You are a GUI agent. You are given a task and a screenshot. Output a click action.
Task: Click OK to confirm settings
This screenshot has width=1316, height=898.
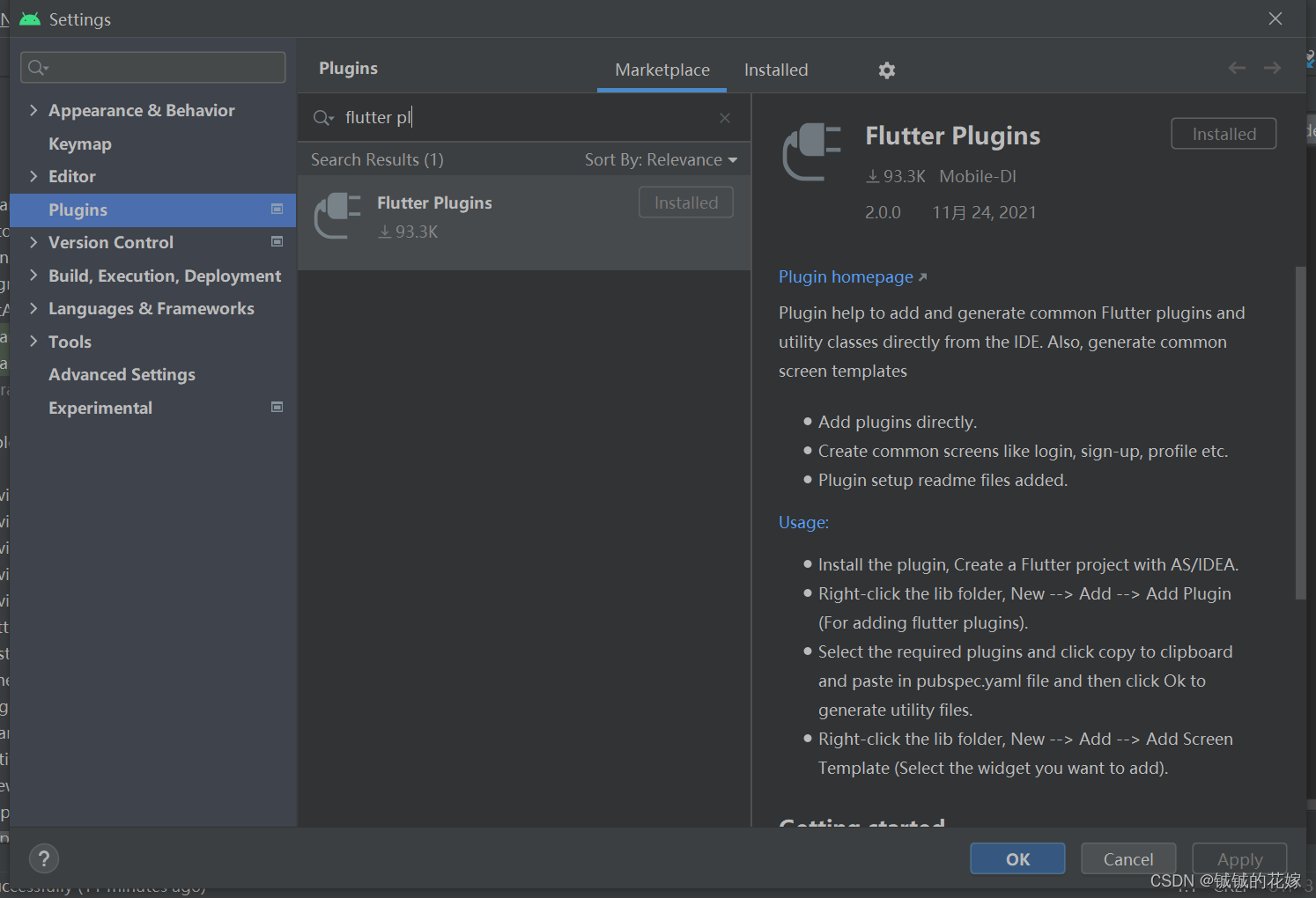click(x=1017, y=858)
